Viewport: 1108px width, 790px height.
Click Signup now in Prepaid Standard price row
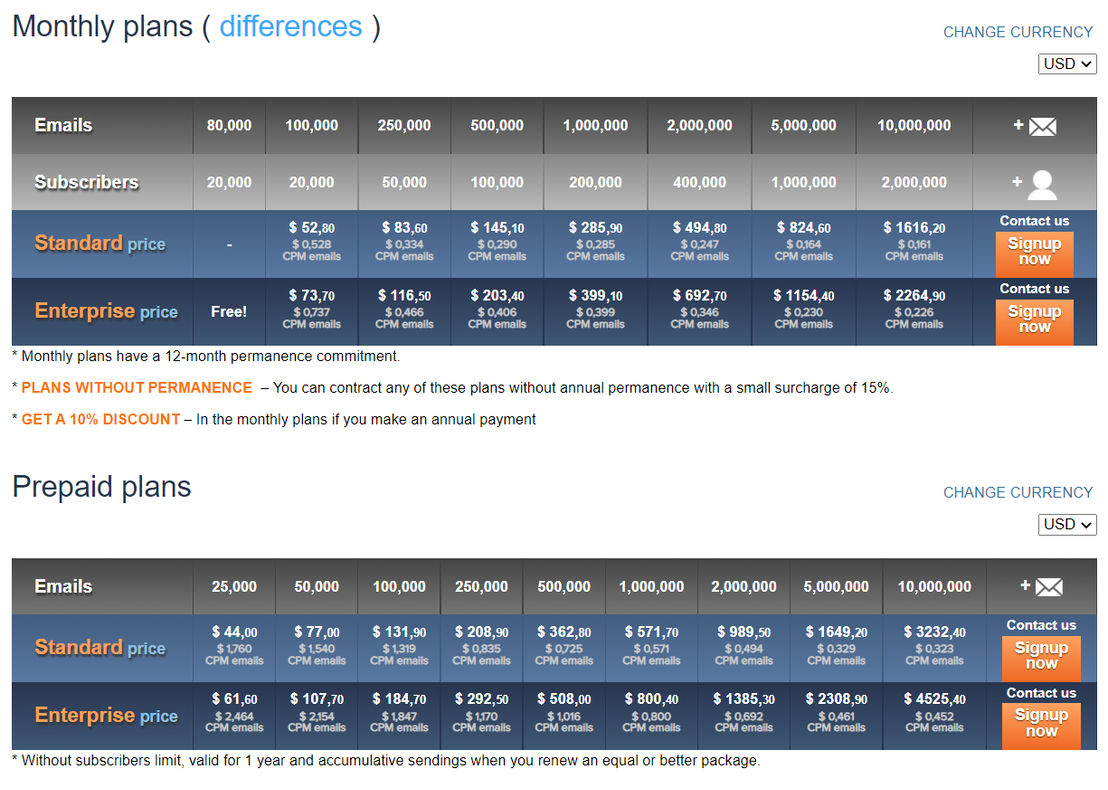click(1042, 657)
